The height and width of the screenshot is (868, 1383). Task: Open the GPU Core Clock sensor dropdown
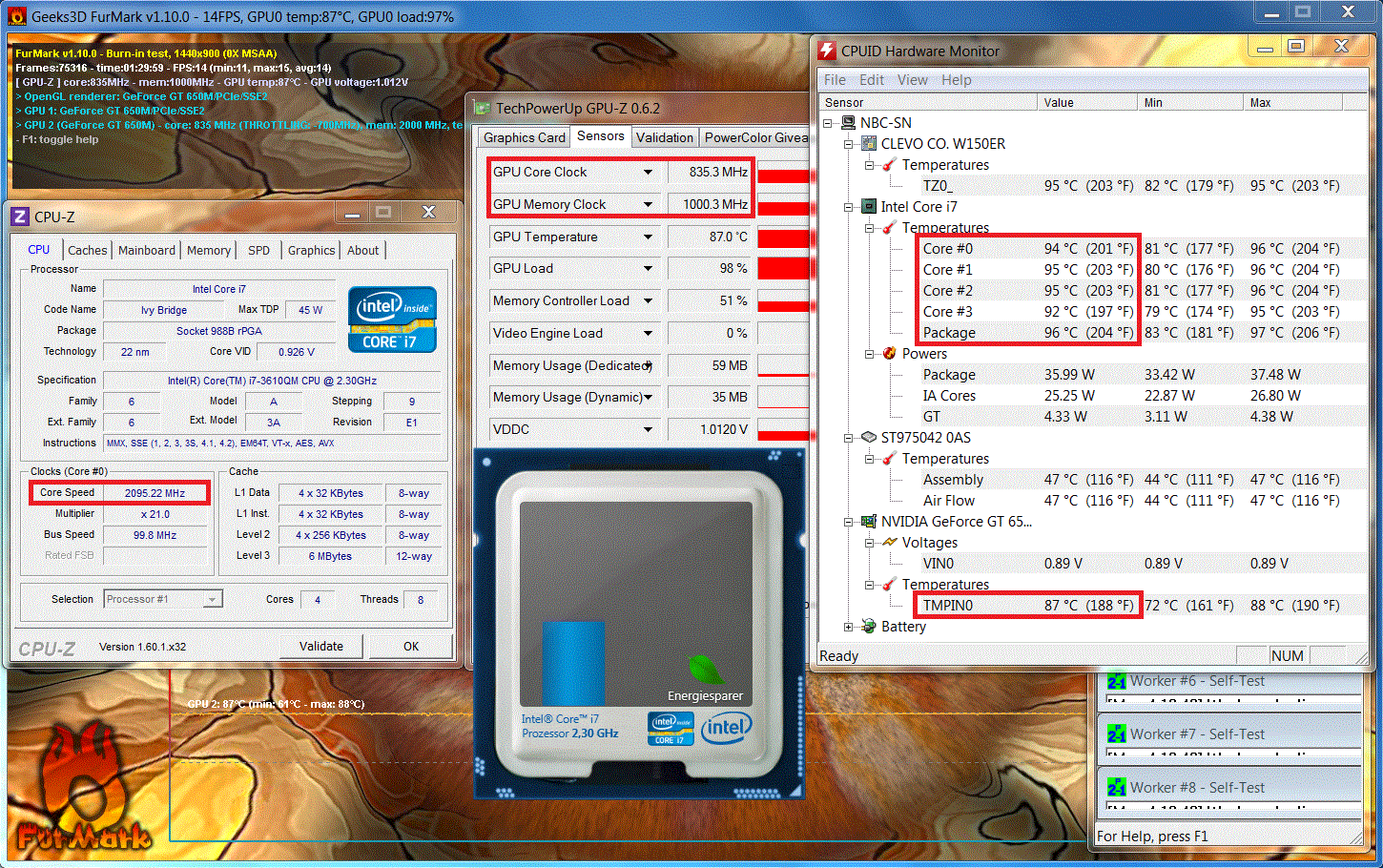point(648,173)
